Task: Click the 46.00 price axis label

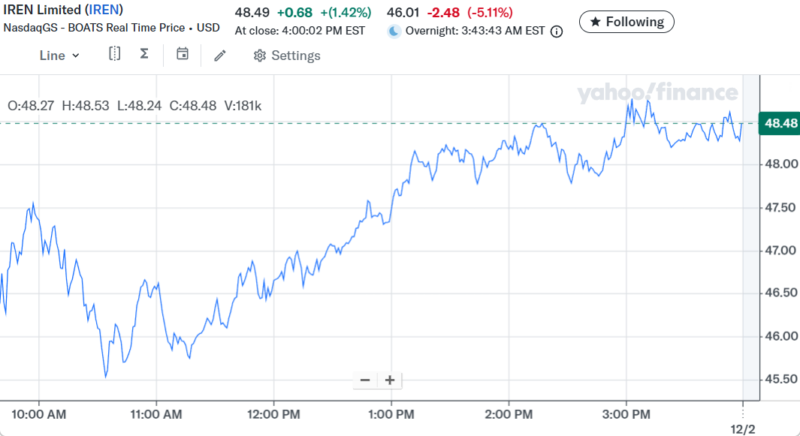Action: point(780,336)
